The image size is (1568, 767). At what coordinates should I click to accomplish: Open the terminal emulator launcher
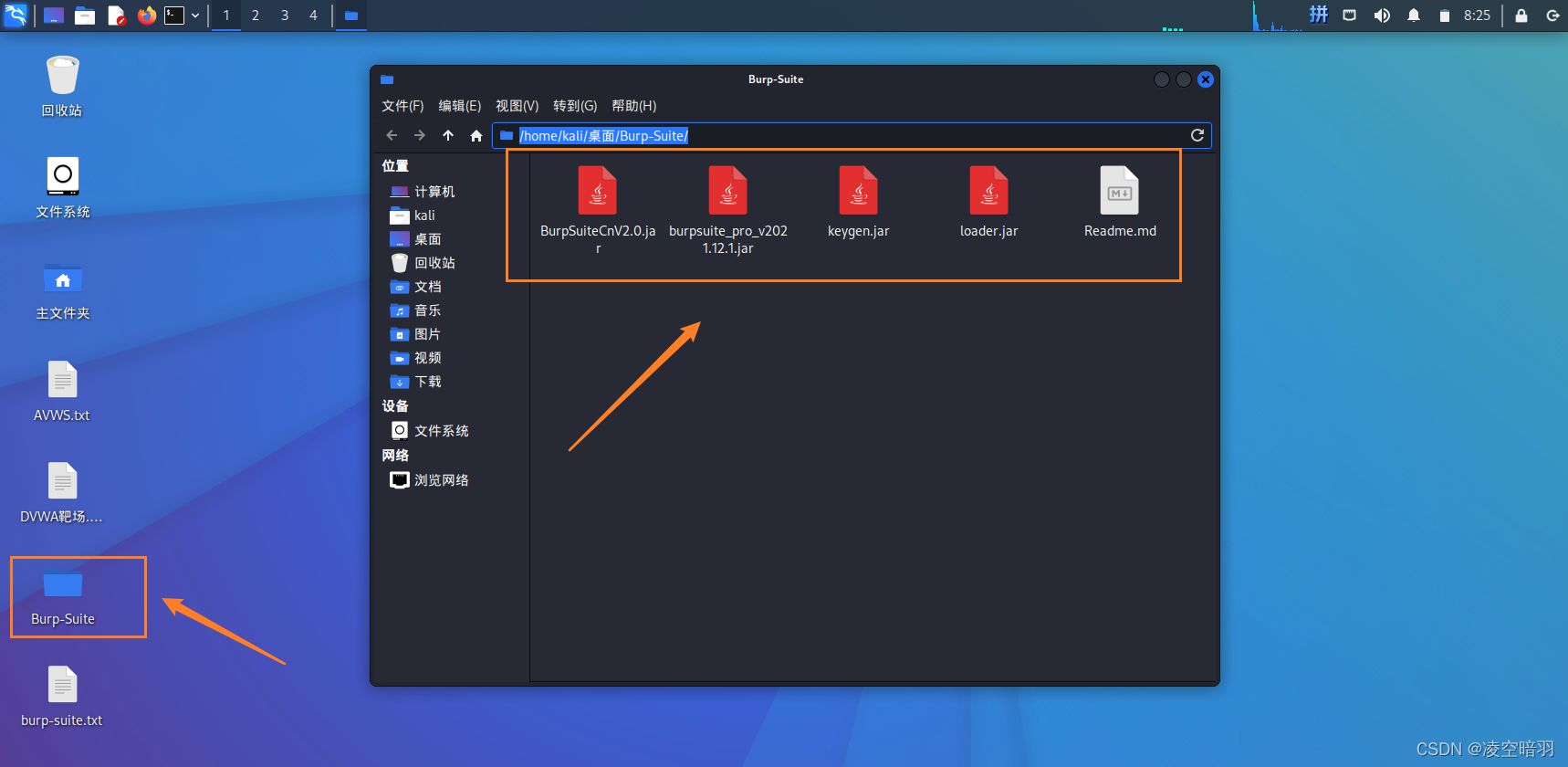click(x=174, y=16)
